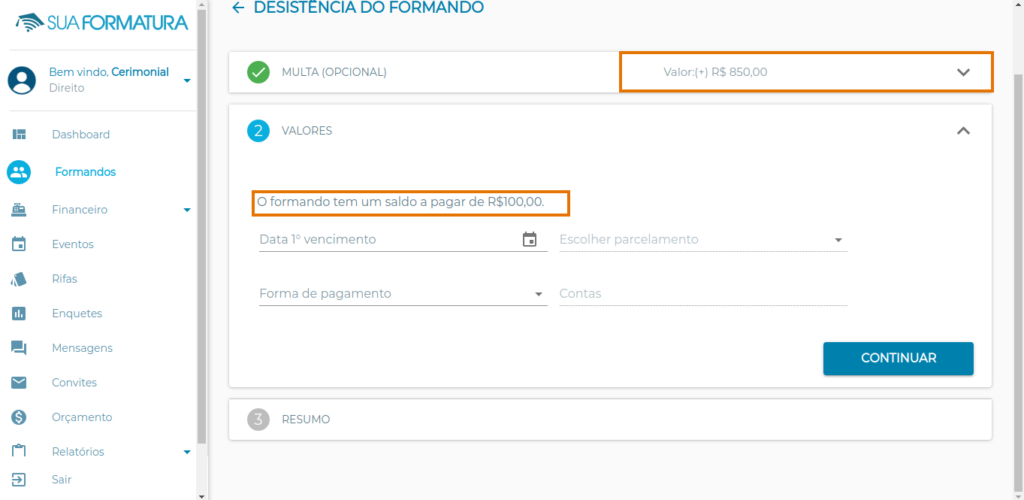Click the back arrow beside Desistência do Formando
Screen dimensions: 1024x500
coord(238,8)
